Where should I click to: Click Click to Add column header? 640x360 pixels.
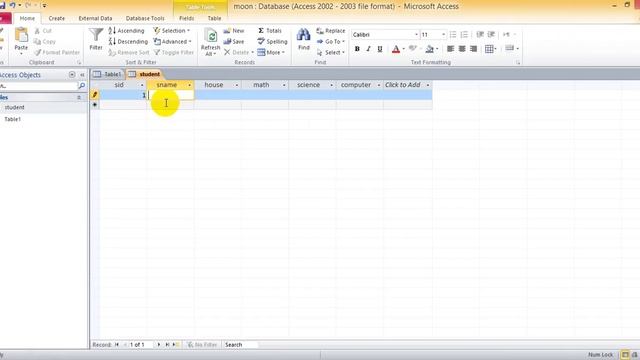click(x=402, y=85)
